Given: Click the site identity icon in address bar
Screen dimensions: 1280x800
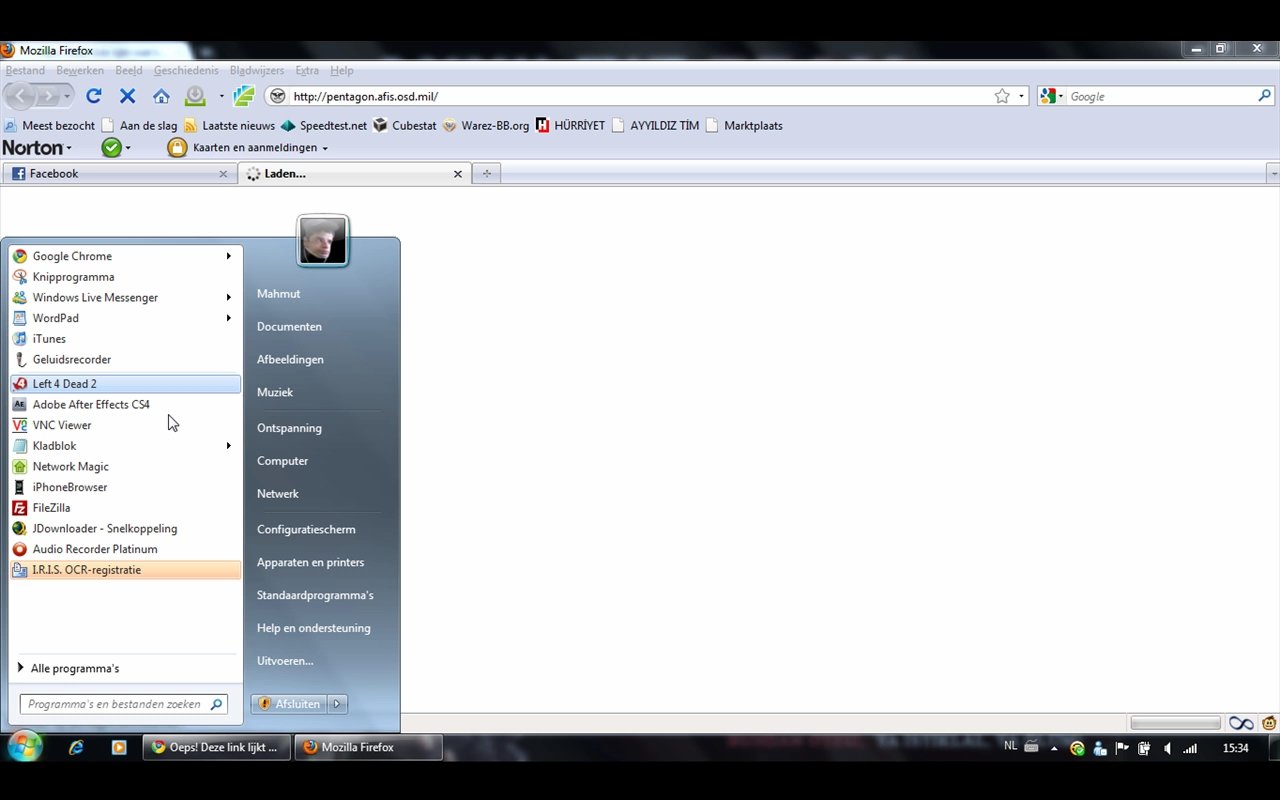Looking at the screenshot, I should click(277, 96).
